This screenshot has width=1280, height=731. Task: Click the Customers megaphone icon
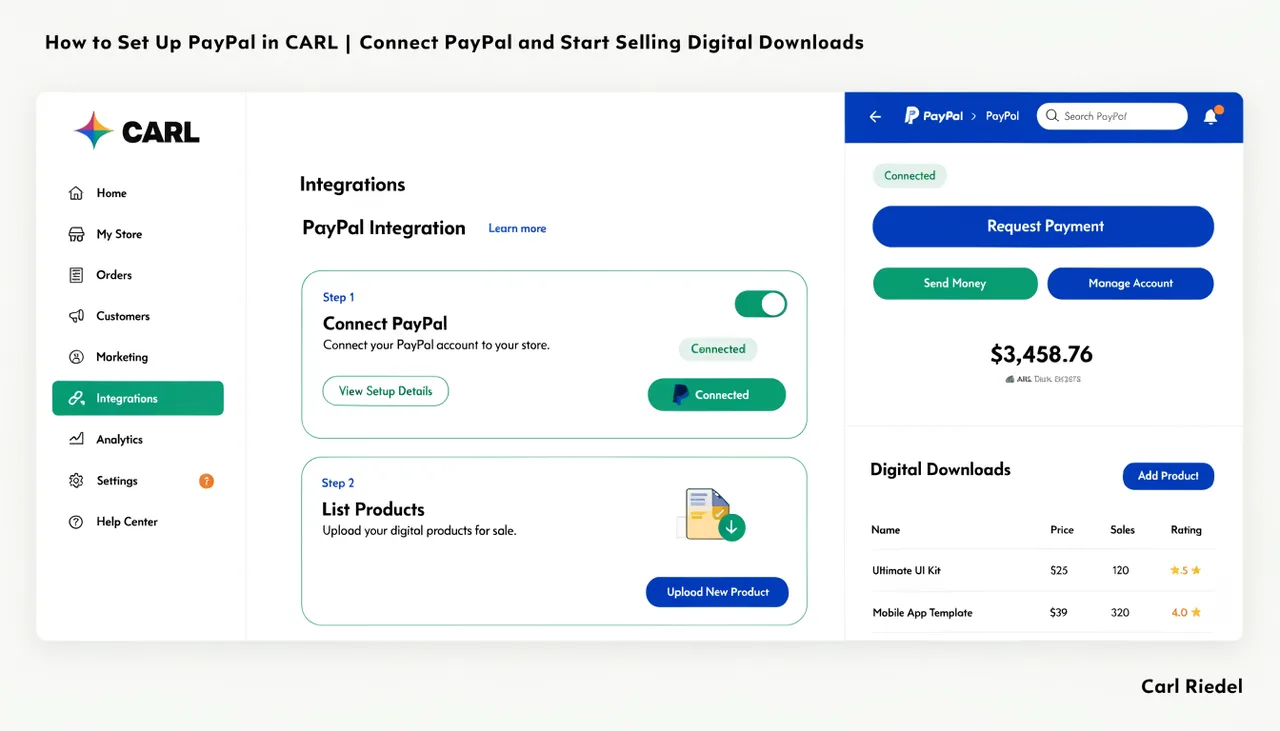click(x=76, y=316)
